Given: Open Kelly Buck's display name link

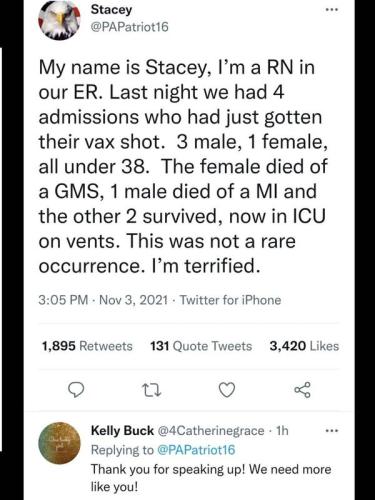Looking at the screenshot, I should pyautogui.click(x=122, y=431).
